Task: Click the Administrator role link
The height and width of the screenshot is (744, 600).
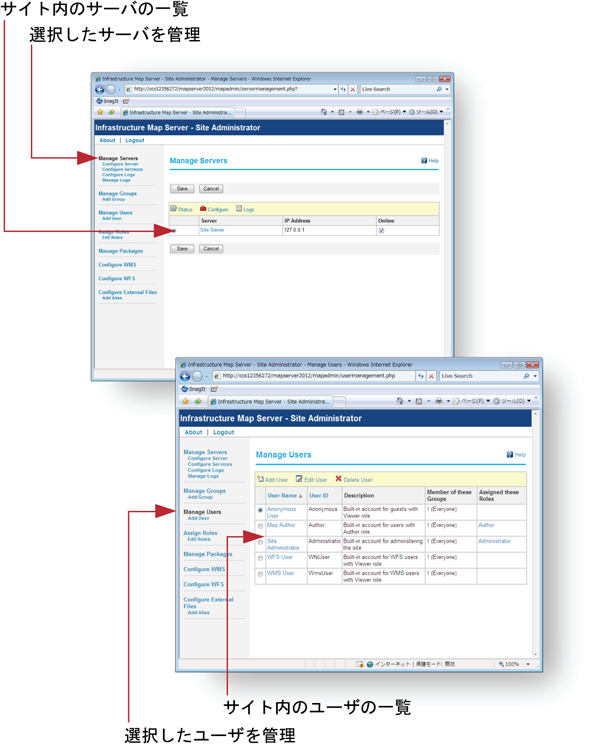Action: click(x=494, y=541)
